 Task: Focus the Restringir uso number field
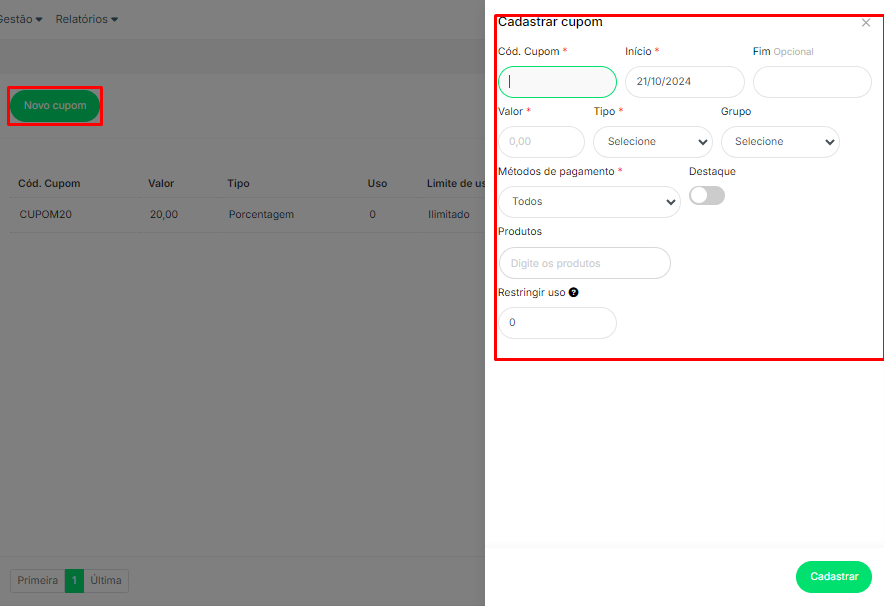(x=557, y=323)
